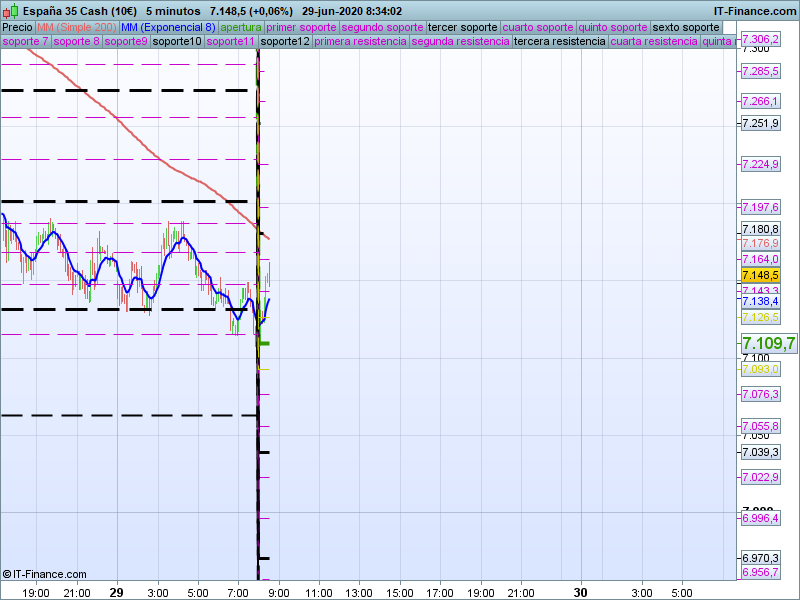Select the tercera resistencia legend label
The height and width of the screenshot is (600, 800).
(559, 42)
